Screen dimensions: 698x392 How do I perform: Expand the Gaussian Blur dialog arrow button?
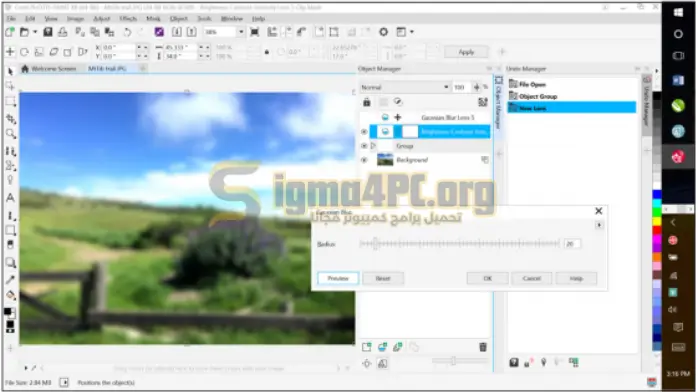coord(599,225)
